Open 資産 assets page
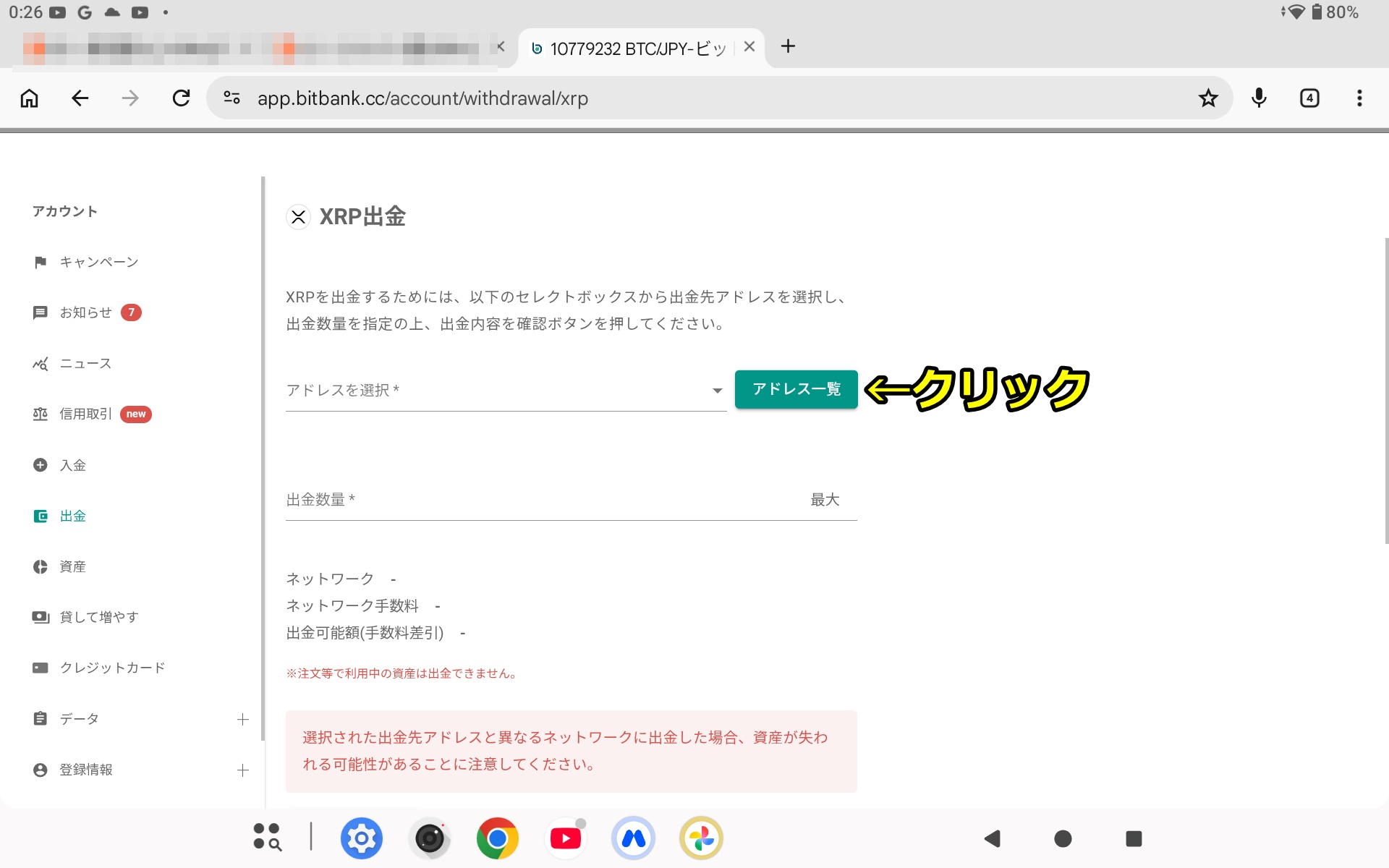This screenshot has height=868, width=1389. click(x=72, y=566)
